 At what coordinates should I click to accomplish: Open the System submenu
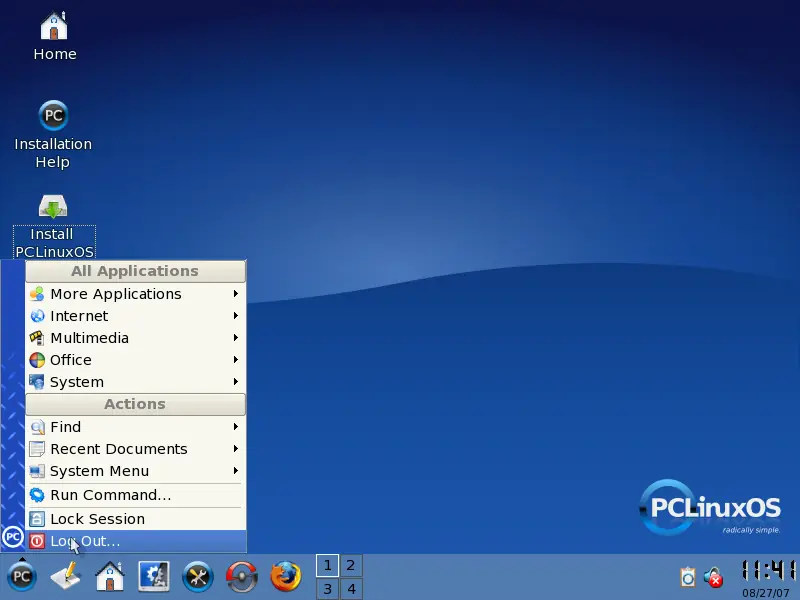click(136, 382)
